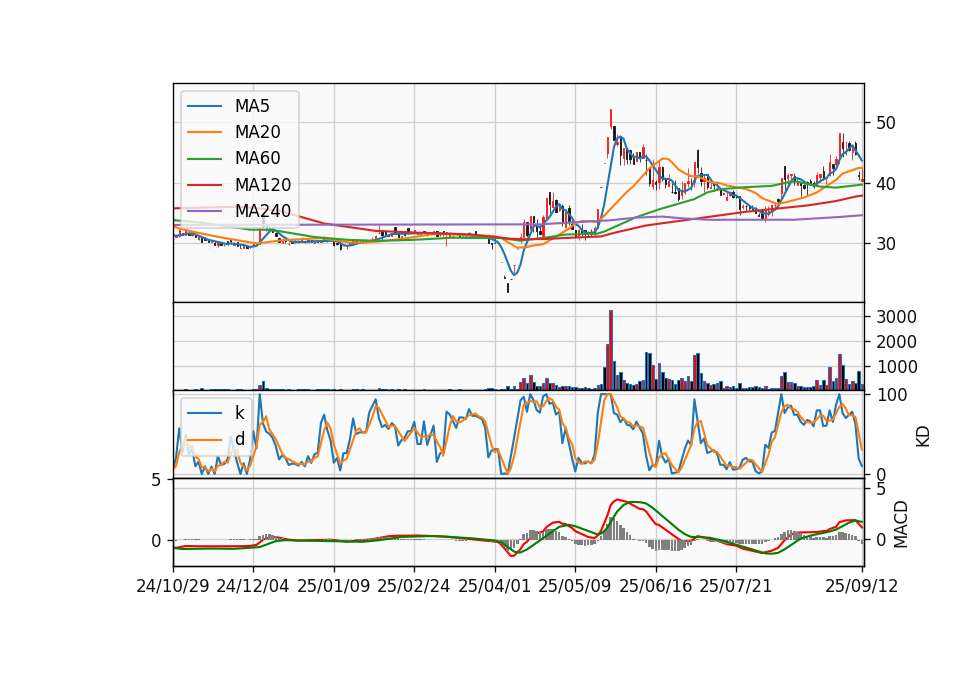Screen dimensions: 960x690
Task: Click the MA60 legend label
Action: [257, 159]
